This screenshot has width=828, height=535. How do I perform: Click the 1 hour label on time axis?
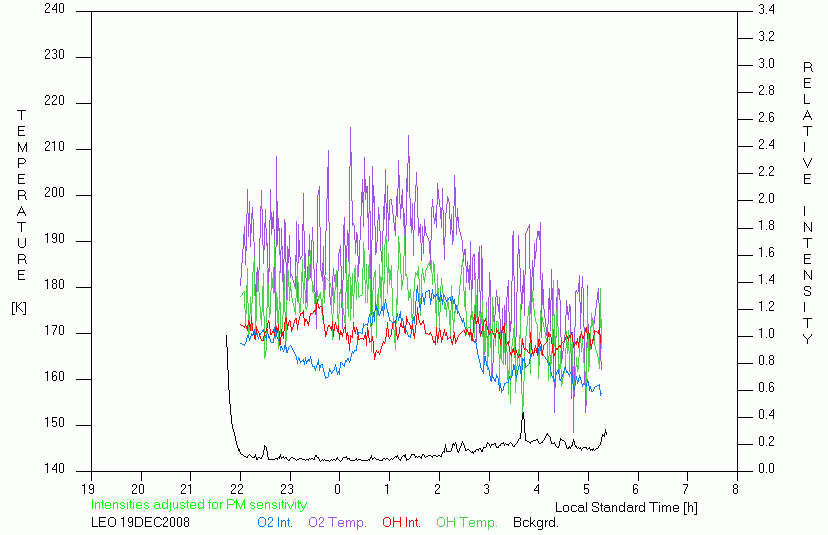click(388, 490)
